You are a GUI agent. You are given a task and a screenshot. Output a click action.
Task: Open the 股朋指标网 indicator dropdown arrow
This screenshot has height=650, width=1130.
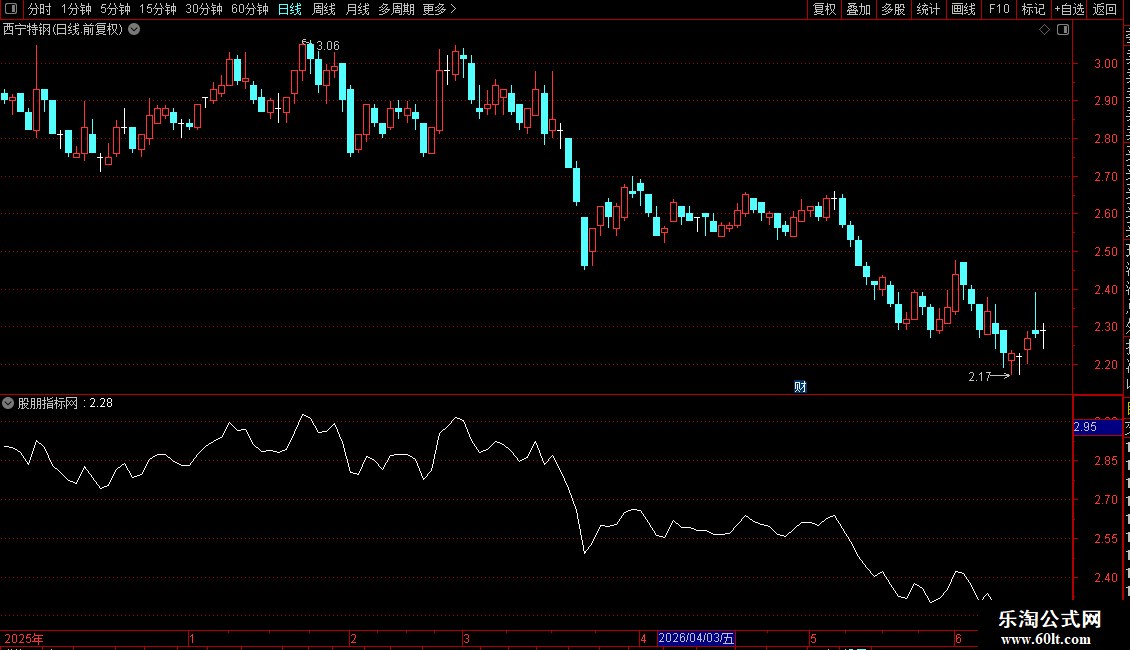coord(8,404)
